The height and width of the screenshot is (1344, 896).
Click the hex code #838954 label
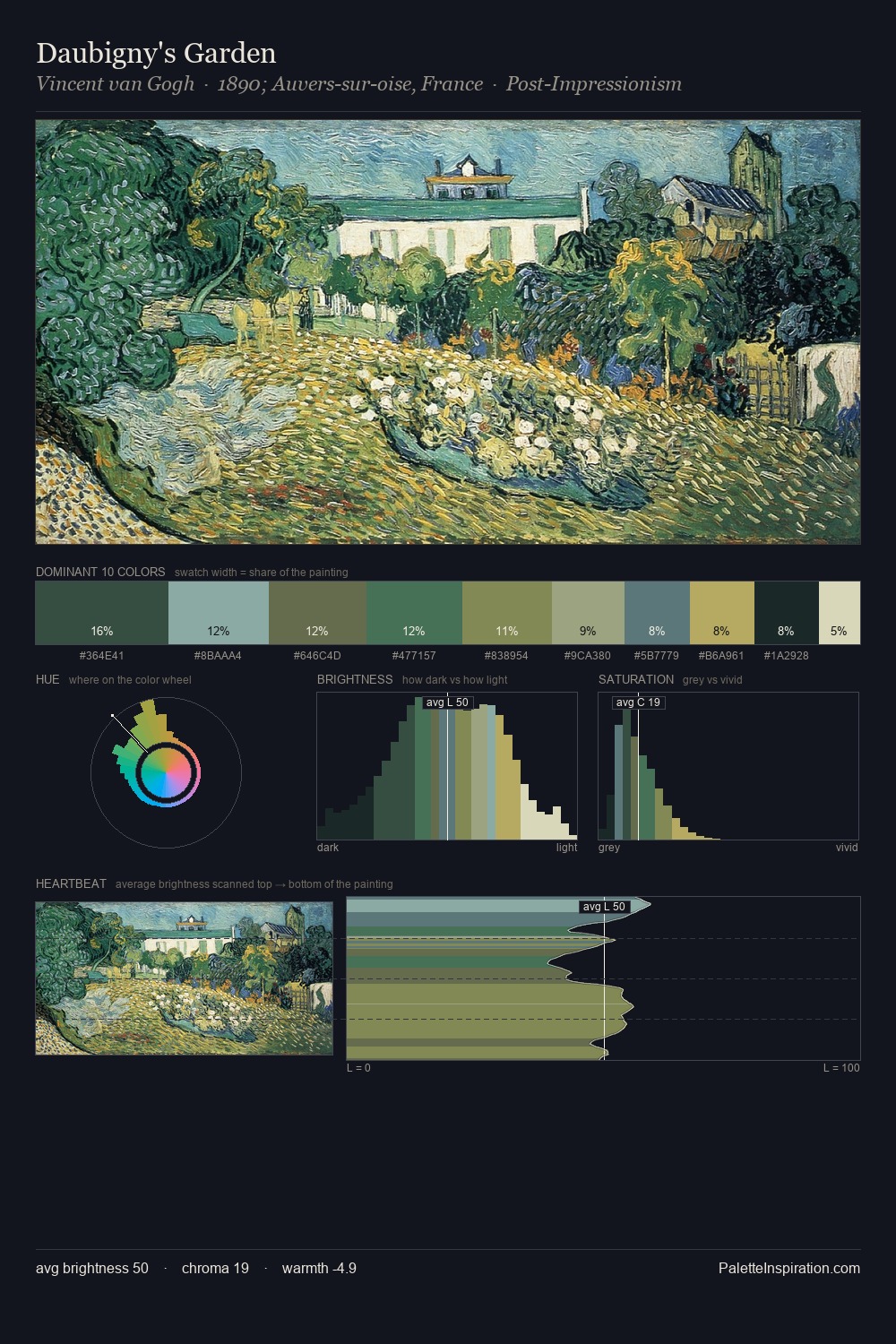[x=506, y=656]
